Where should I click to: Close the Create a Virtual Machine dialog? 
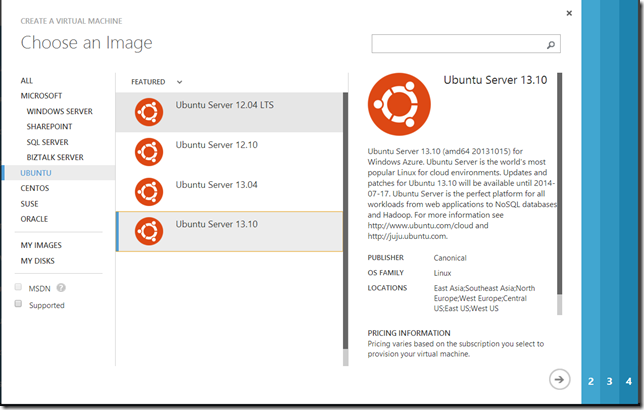coord(569,13)
